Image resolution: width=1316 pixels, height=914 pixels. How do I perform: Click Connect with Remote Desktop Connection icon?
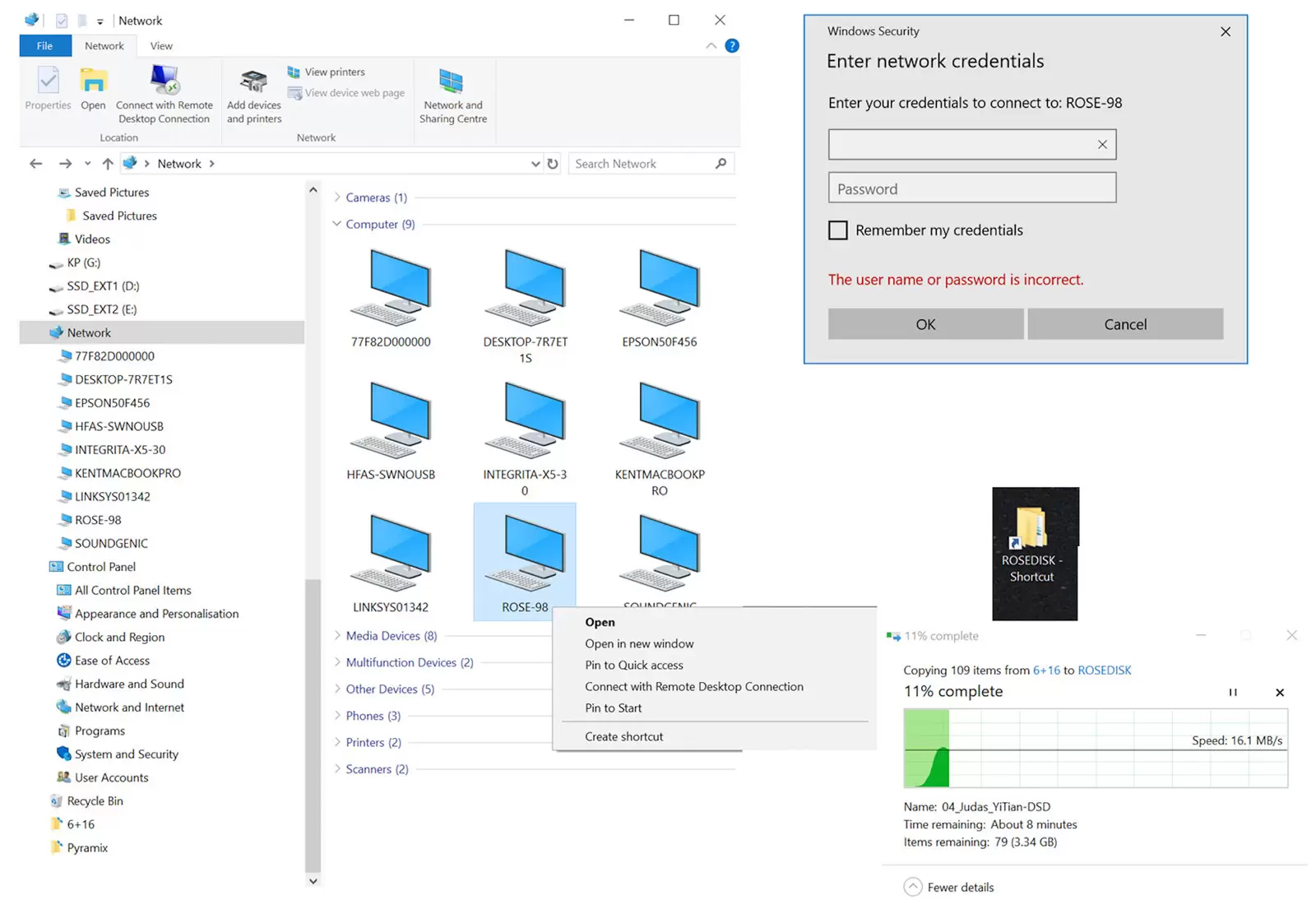pyautogui.click(x=164, y=82)
